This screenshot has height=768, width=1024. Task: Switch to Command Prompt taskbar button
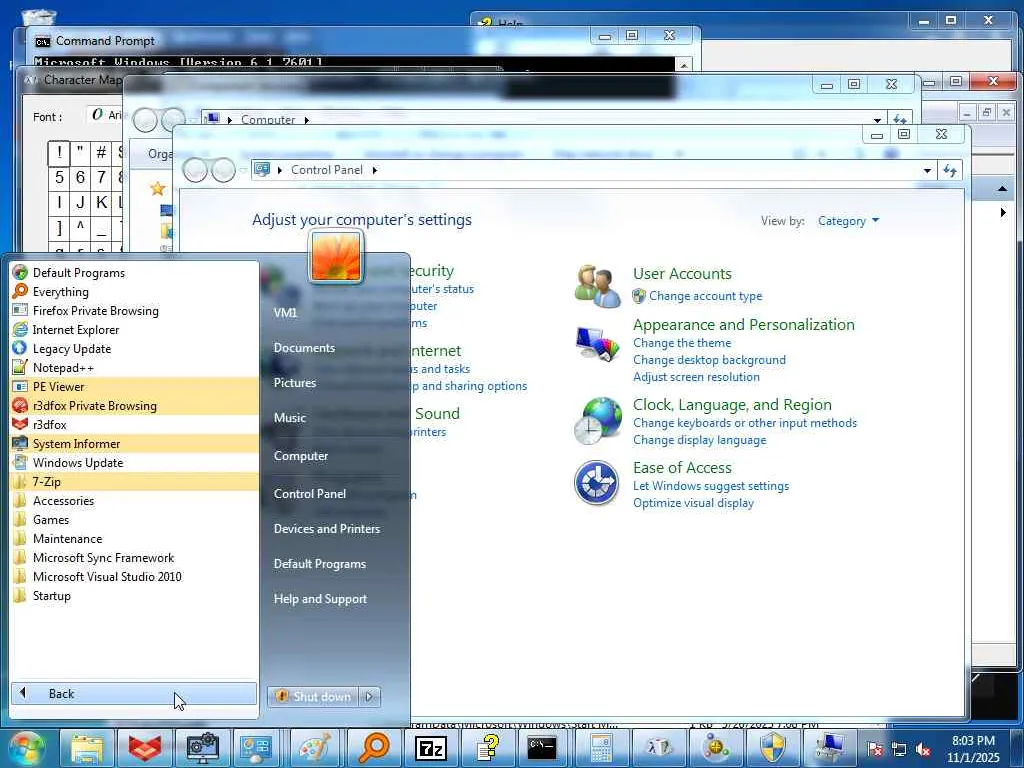coord(544,748)
